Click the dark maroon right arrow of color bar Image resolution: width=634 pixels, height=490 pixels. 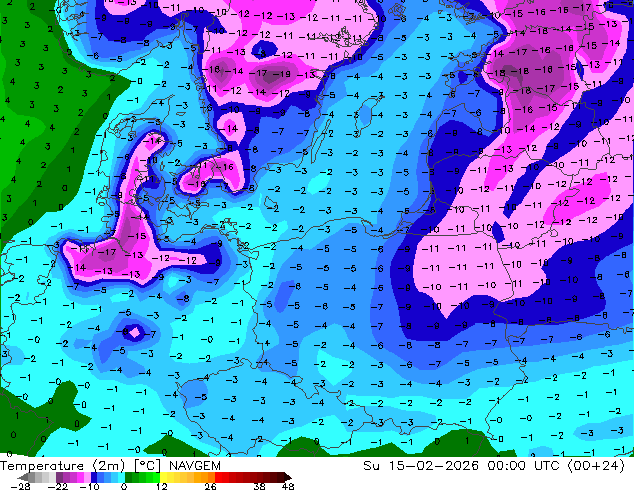click(x=287, y=477)
